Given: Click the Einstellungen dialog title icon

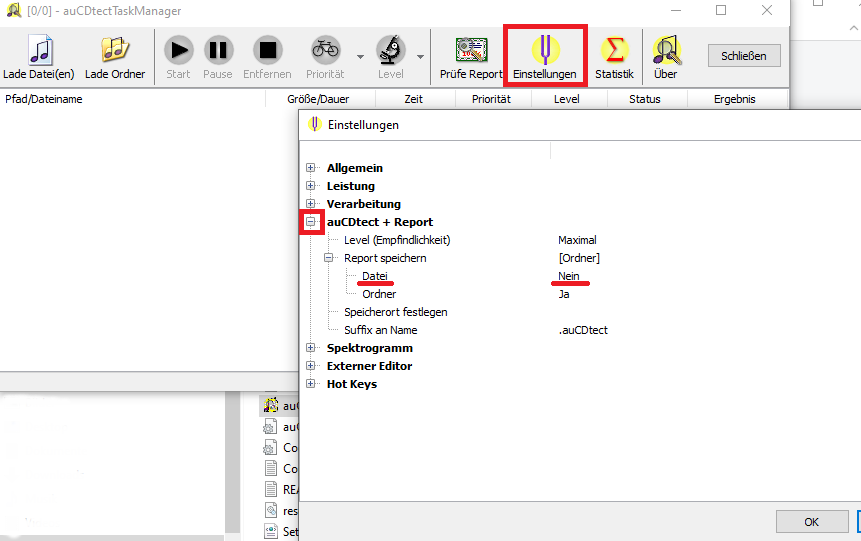Looking at the screenshot, I should [x=314, y=124].
